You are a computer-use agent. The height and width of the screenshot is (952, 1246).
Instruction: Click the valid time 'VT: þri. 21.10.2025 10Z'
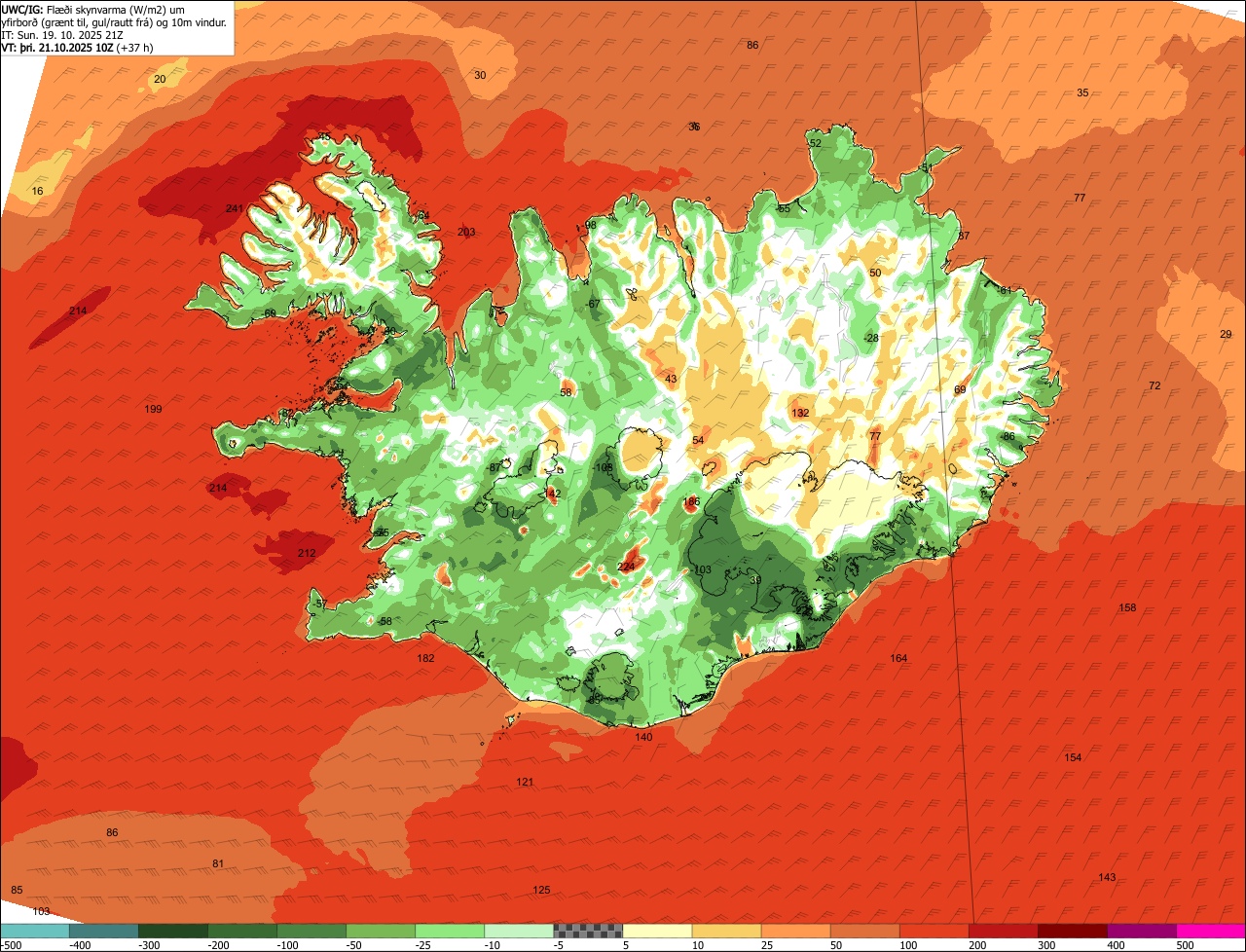pyautogui.click(x=56, y=47)
